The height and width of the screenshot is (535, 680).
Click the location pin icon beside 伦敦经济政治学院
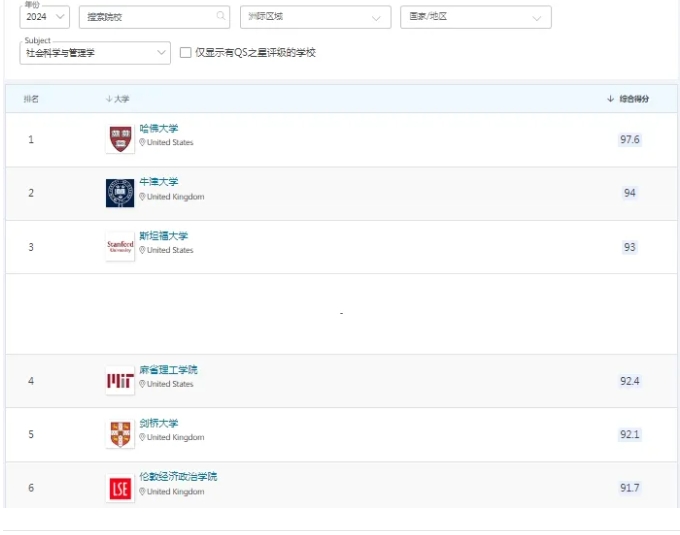click(142, 491)
